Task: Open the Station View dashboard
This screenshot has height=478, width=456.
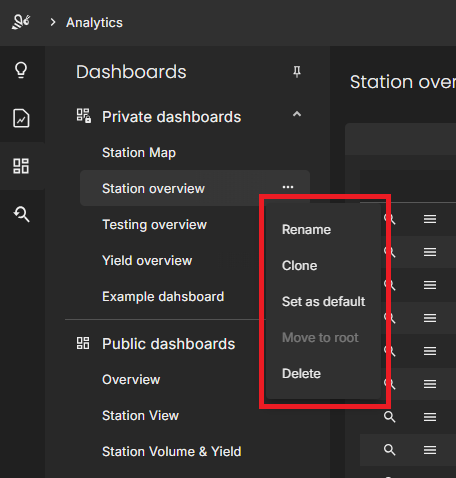Action: [x=140, y=415]
